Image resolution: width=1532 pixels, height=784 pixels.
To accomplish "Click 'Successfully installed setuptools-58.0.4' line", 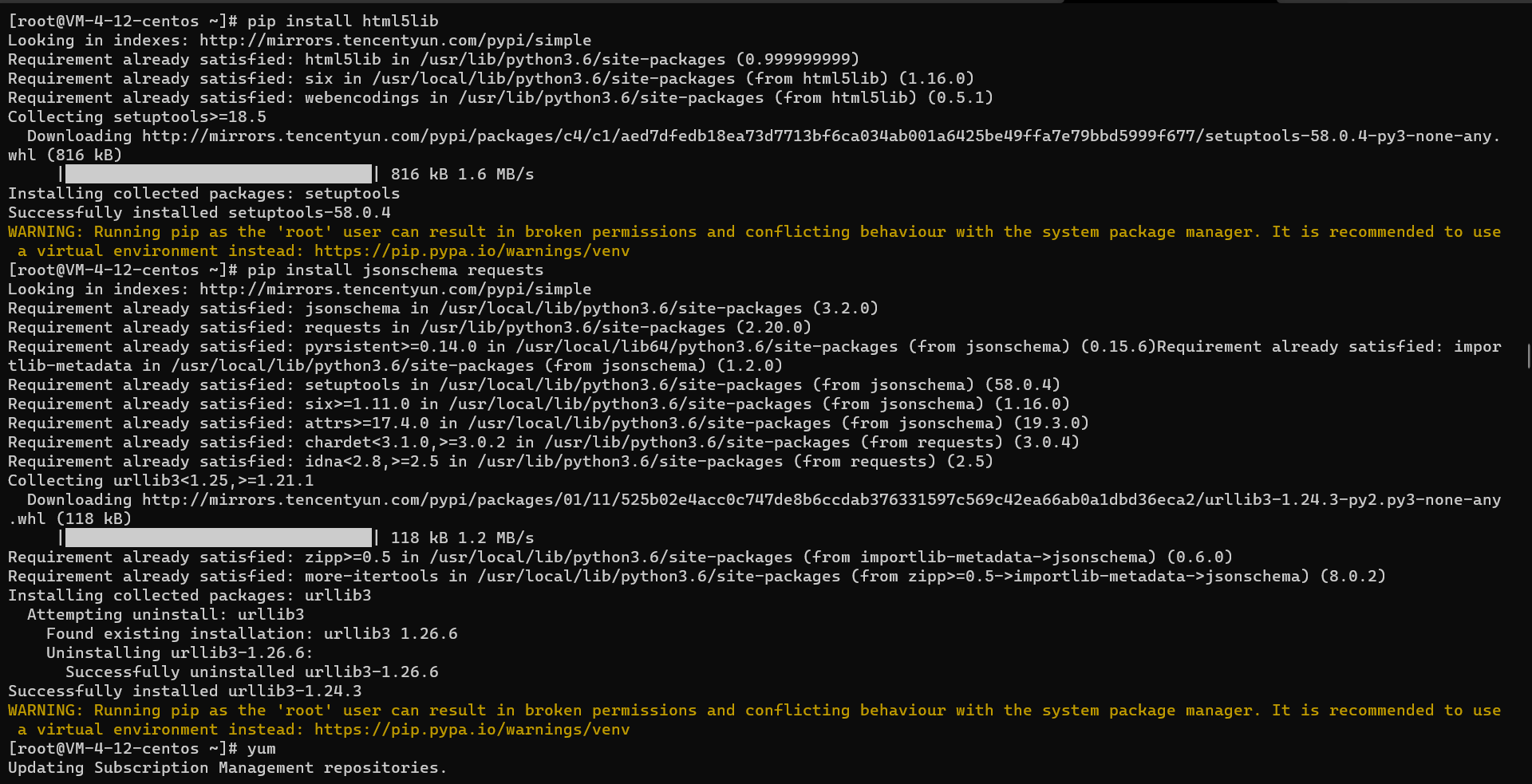I will [x=199, y=213].
